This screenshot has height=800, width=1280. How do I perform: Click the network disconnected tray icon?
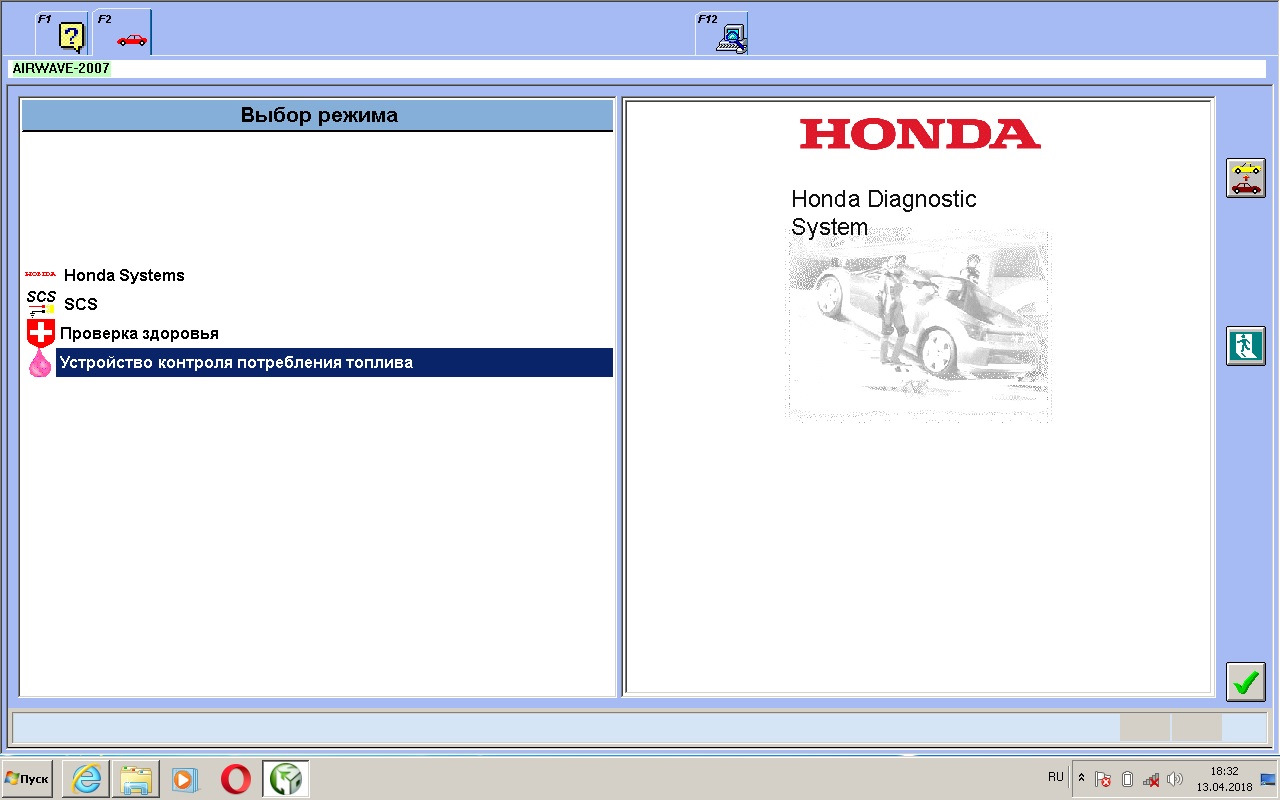(x=1151, y=779)
